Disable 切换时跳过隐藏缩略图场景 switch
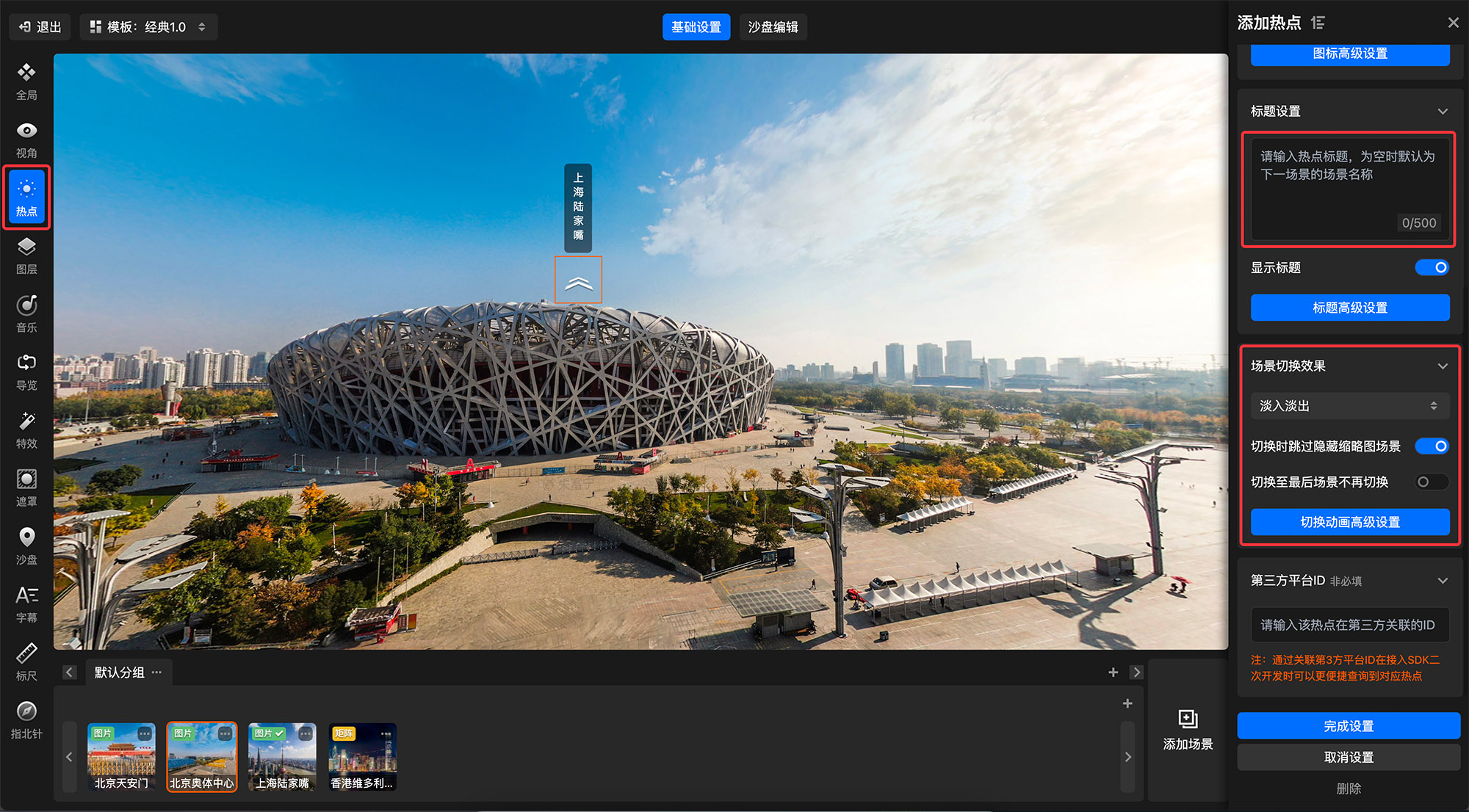Image resolution: width=1469 pixels, height=812 pixels. tap(1432, 446)
